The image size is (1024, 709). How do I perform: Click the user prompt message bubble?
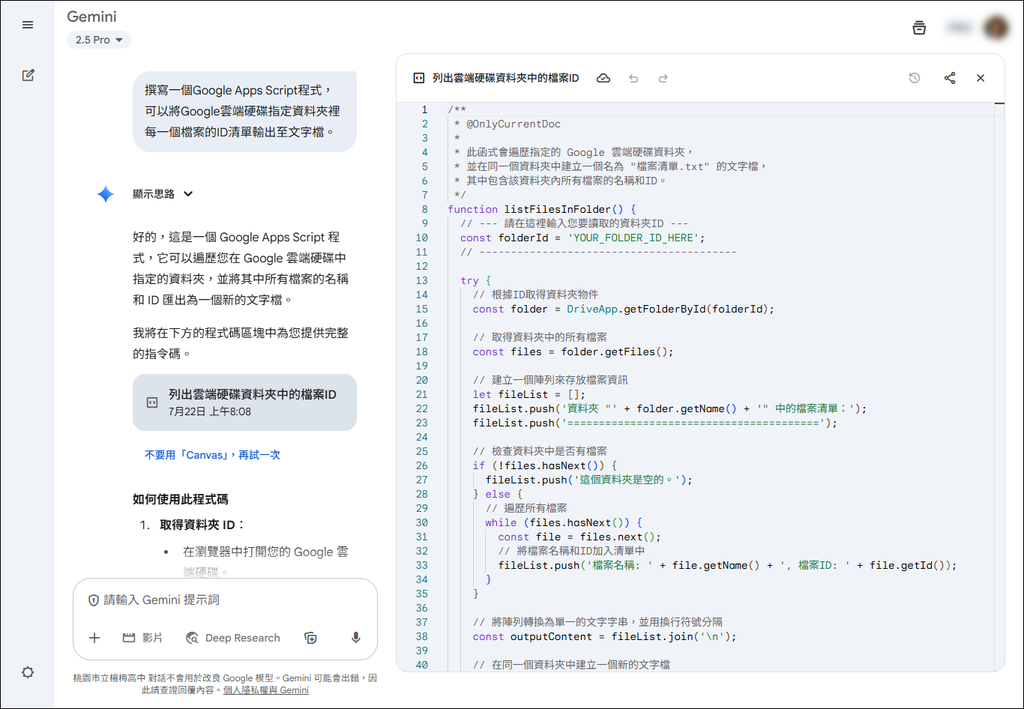[x=244, y=111]
